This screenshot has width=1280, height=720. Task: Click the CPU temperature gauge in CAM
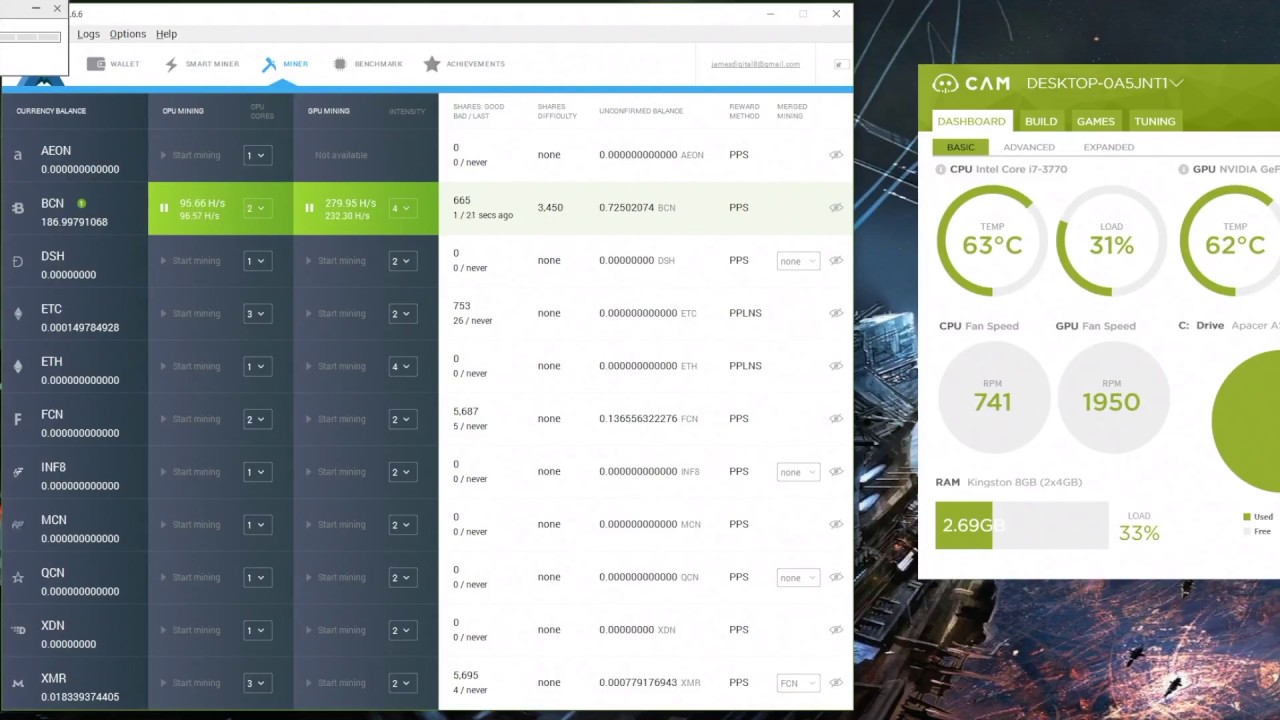(992, 241)
